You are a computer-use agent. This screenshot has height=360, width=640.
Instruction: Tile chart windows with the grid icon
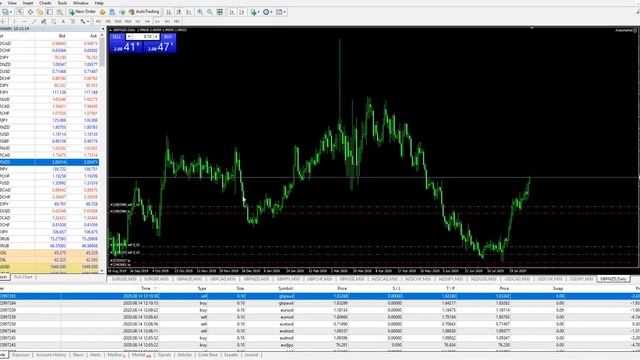(x=220, y=12)
